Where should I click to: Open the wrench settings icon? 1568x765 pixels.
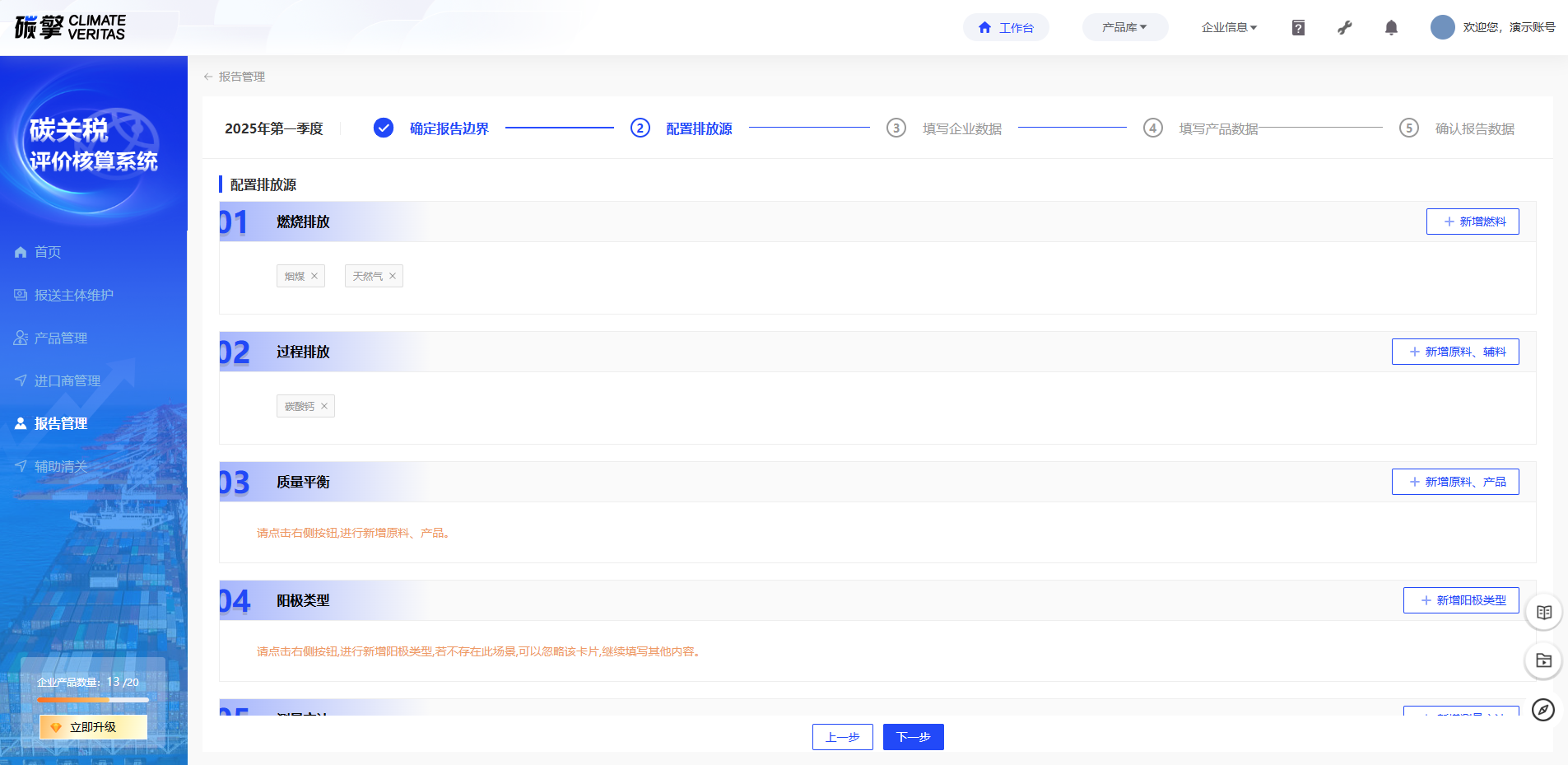(x=1345, y=28)
